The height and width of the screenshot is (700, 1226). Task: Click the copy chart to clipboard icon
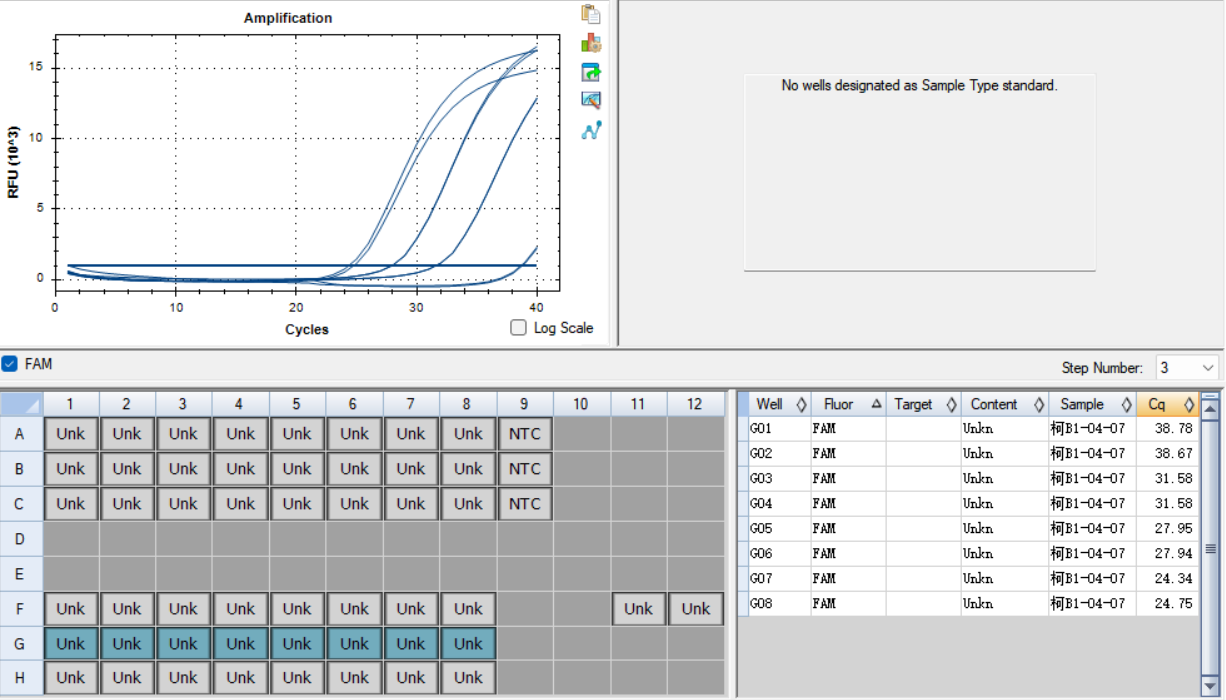pyautogui.click(x=591, y=14)
